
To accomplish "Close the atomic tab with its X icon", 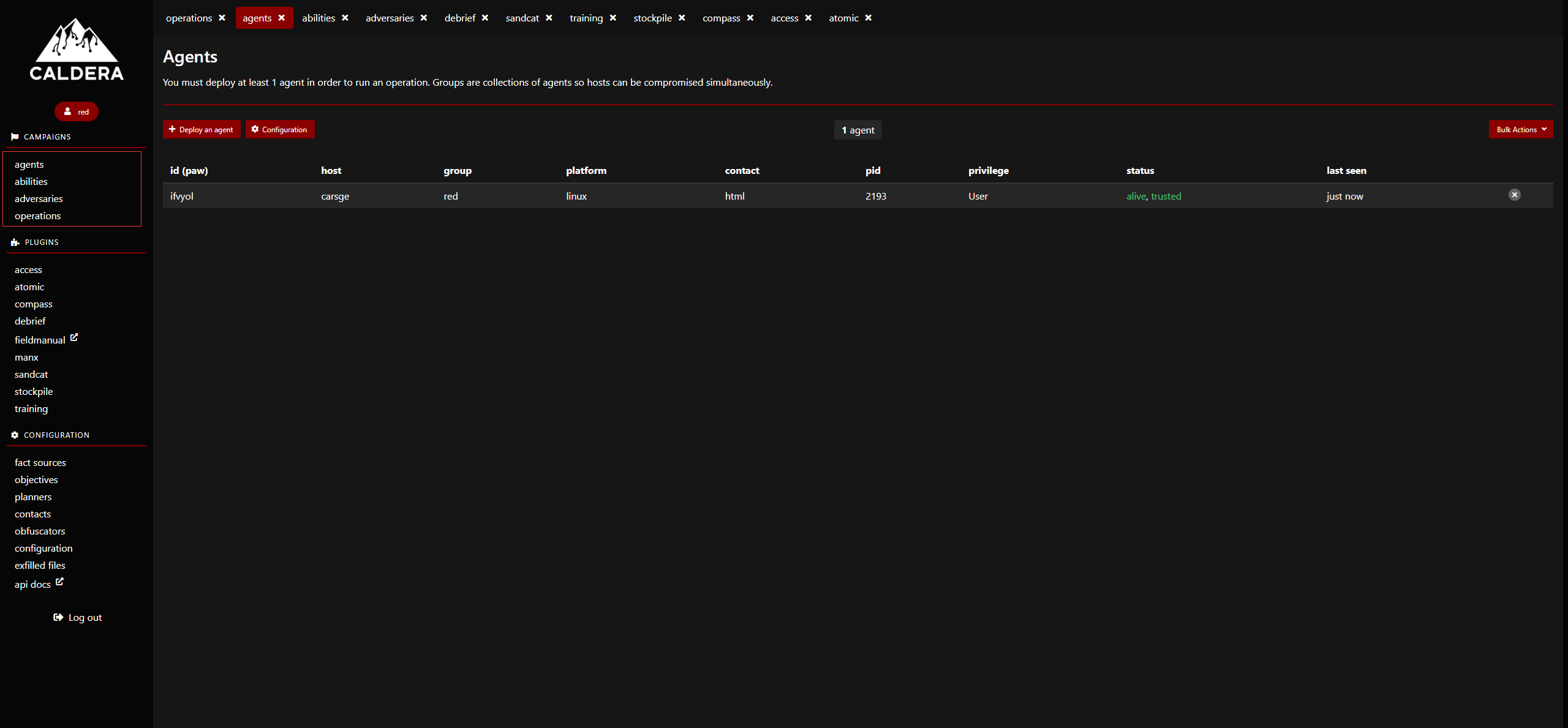I will (x=869, y=18).
